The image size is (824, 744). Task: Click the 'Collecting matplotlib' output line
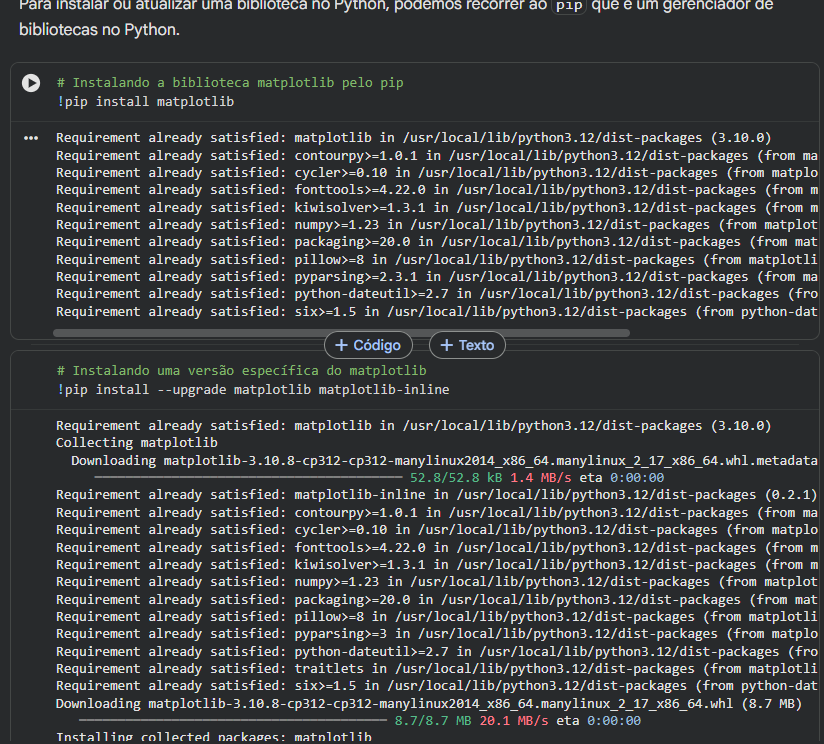coord(137,442)
